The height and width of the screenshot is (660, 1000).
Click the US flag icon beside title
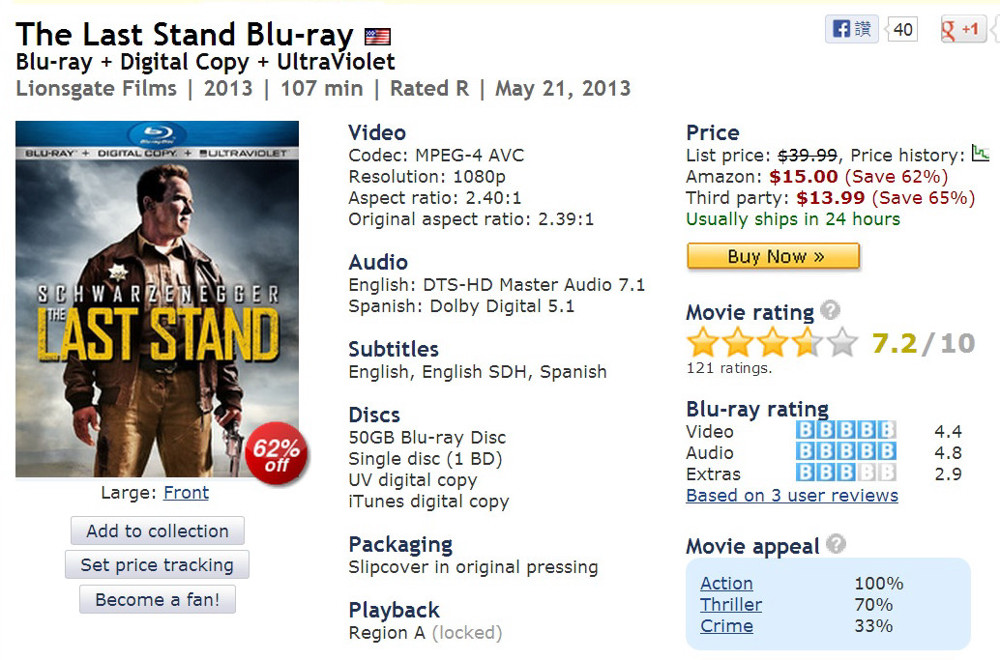point(378,36)
